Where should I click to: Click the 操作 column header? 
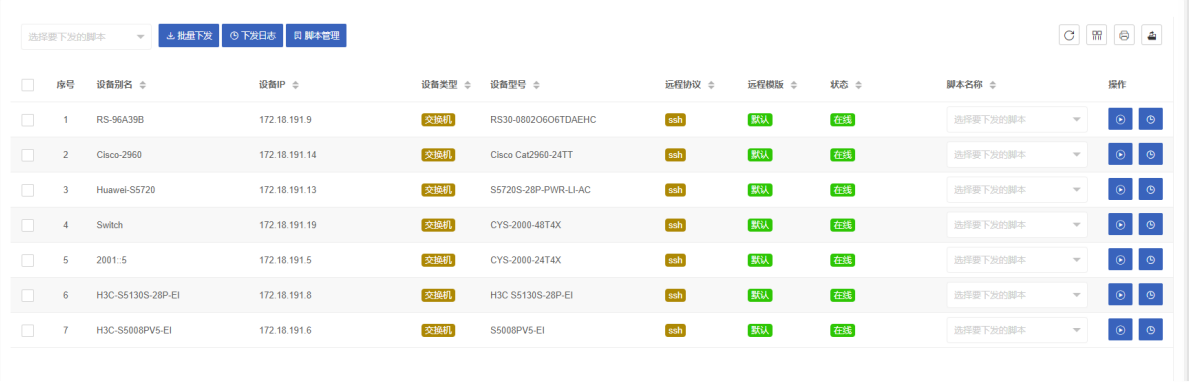point(1117,85)
